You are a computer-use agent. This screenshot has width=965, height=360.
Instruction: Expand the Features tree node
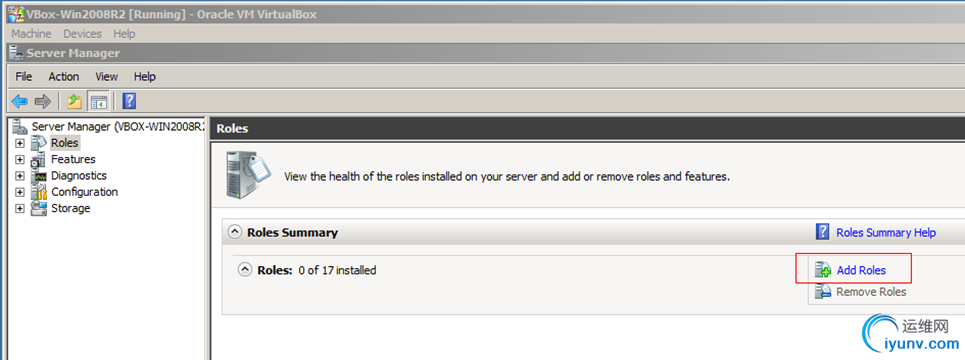(x=19, y=160)
